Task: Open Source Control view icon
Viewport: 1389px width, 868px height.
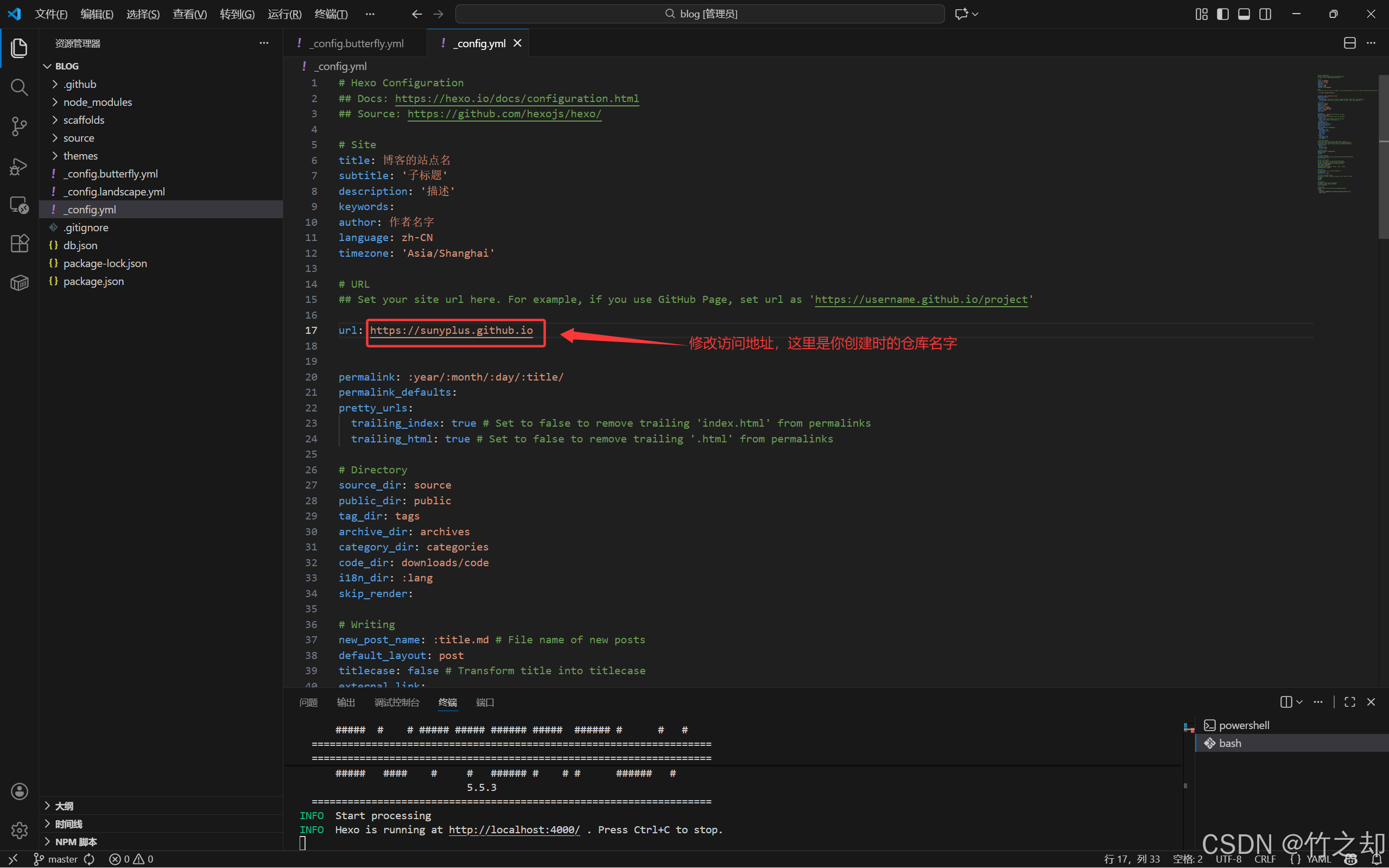Action: [19, 126]
